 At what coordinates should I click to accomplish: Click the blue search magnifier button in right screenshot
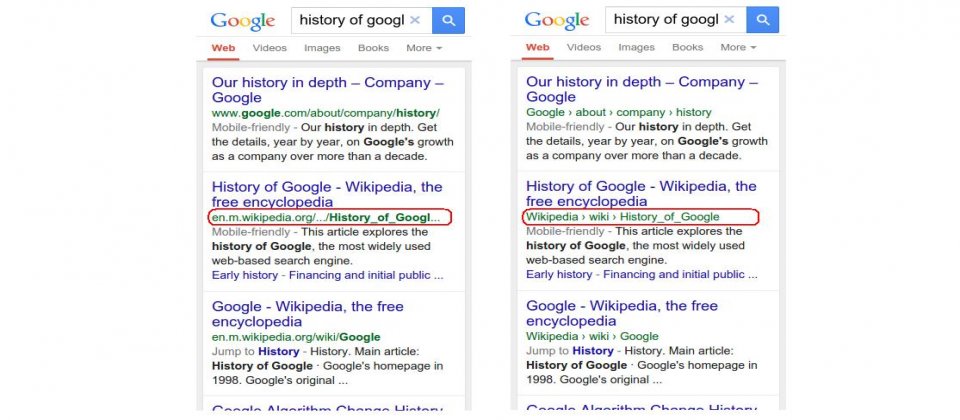pos(762,20)
